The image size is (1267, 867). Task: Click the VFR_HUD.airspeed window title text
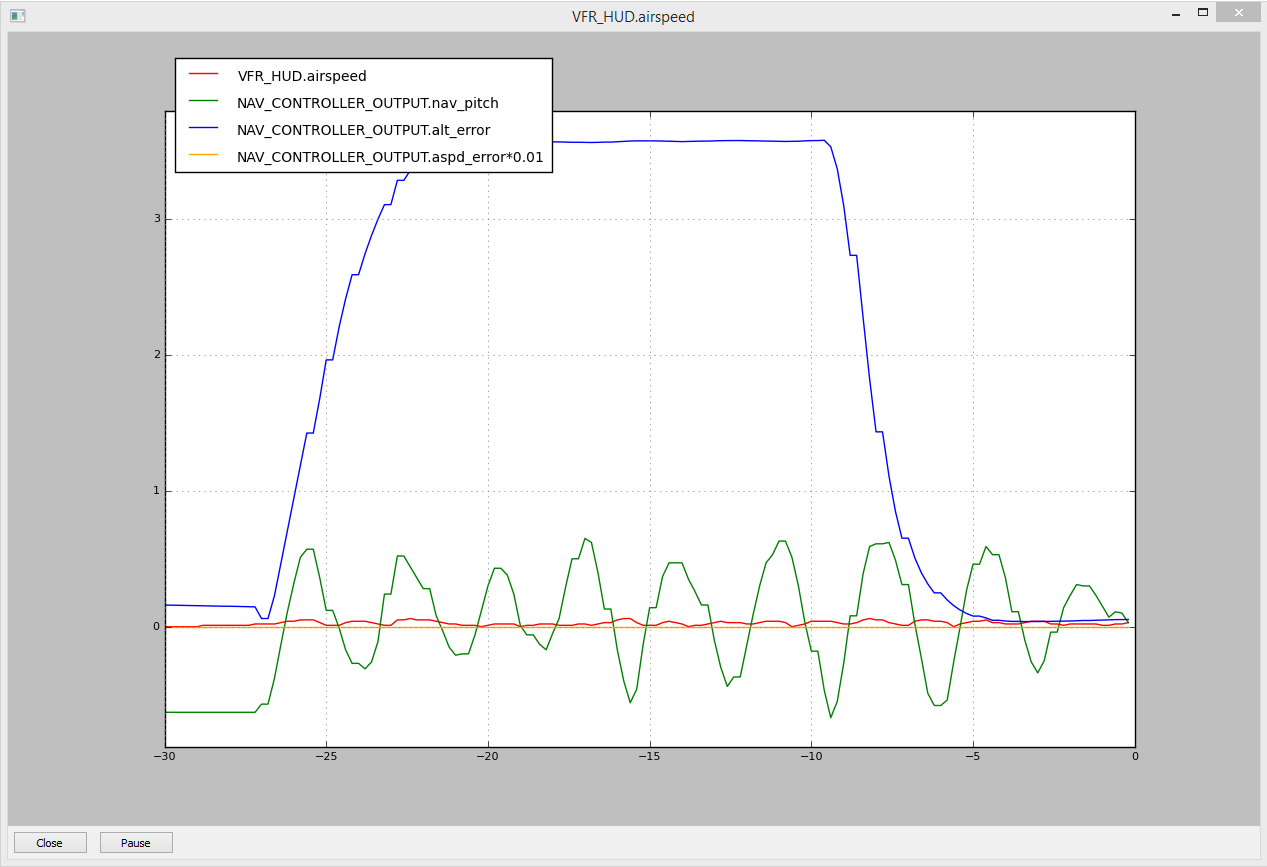(633, 16)
